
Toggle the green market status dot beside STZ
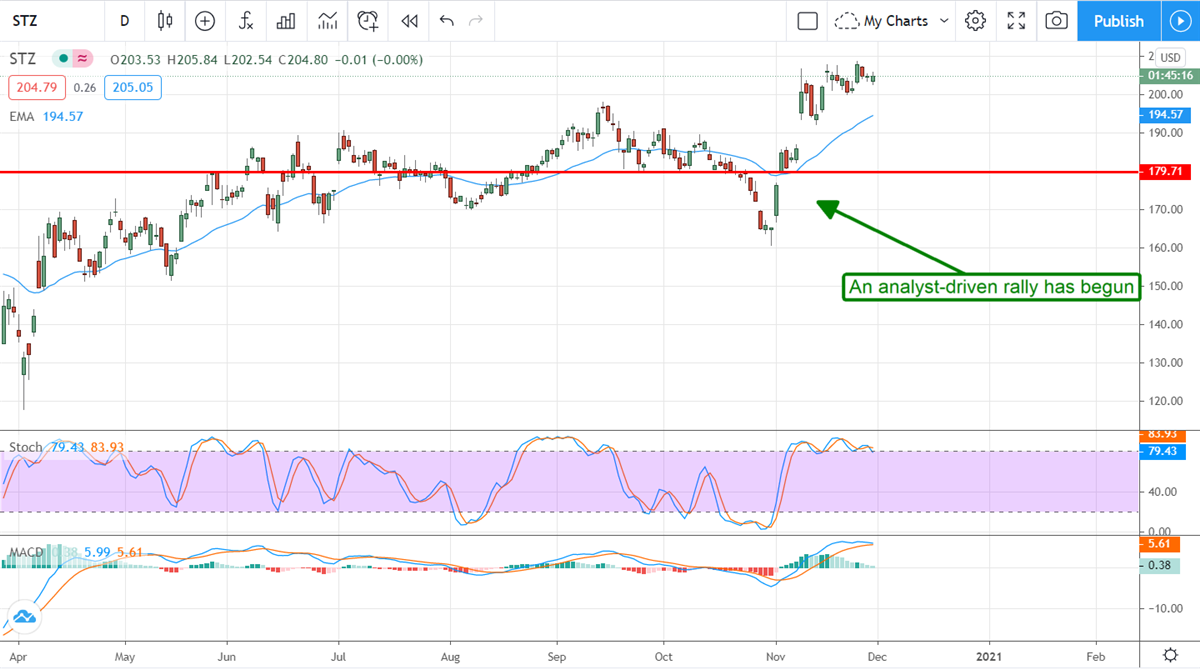(63, 59)
